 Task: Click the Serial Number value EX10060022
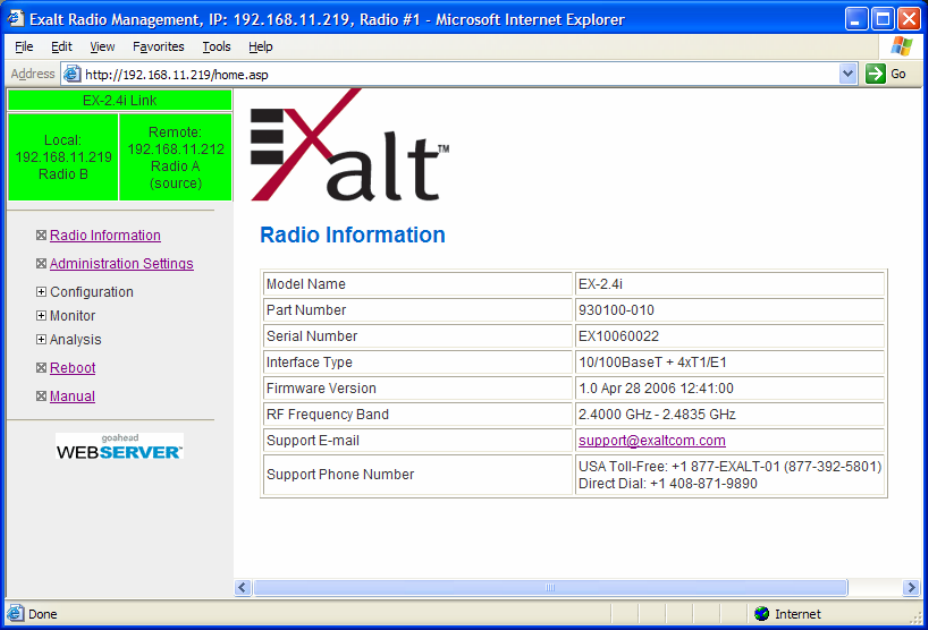pos(618,336)
